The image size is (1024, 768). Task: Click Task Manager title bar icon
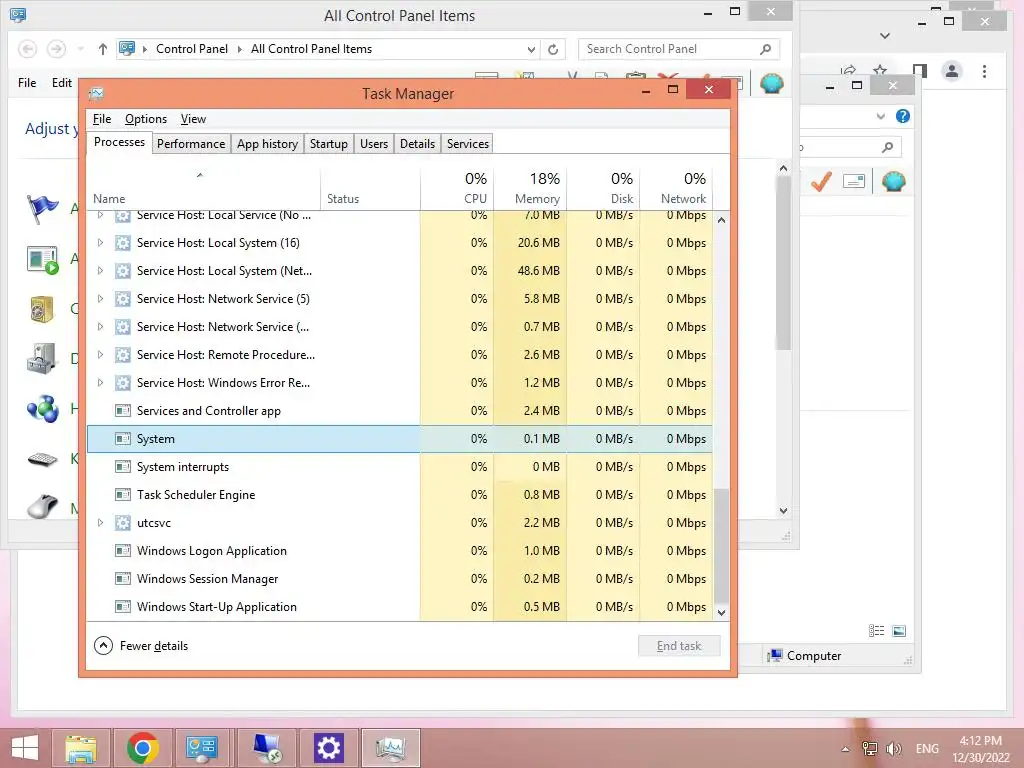pos(97,93)
